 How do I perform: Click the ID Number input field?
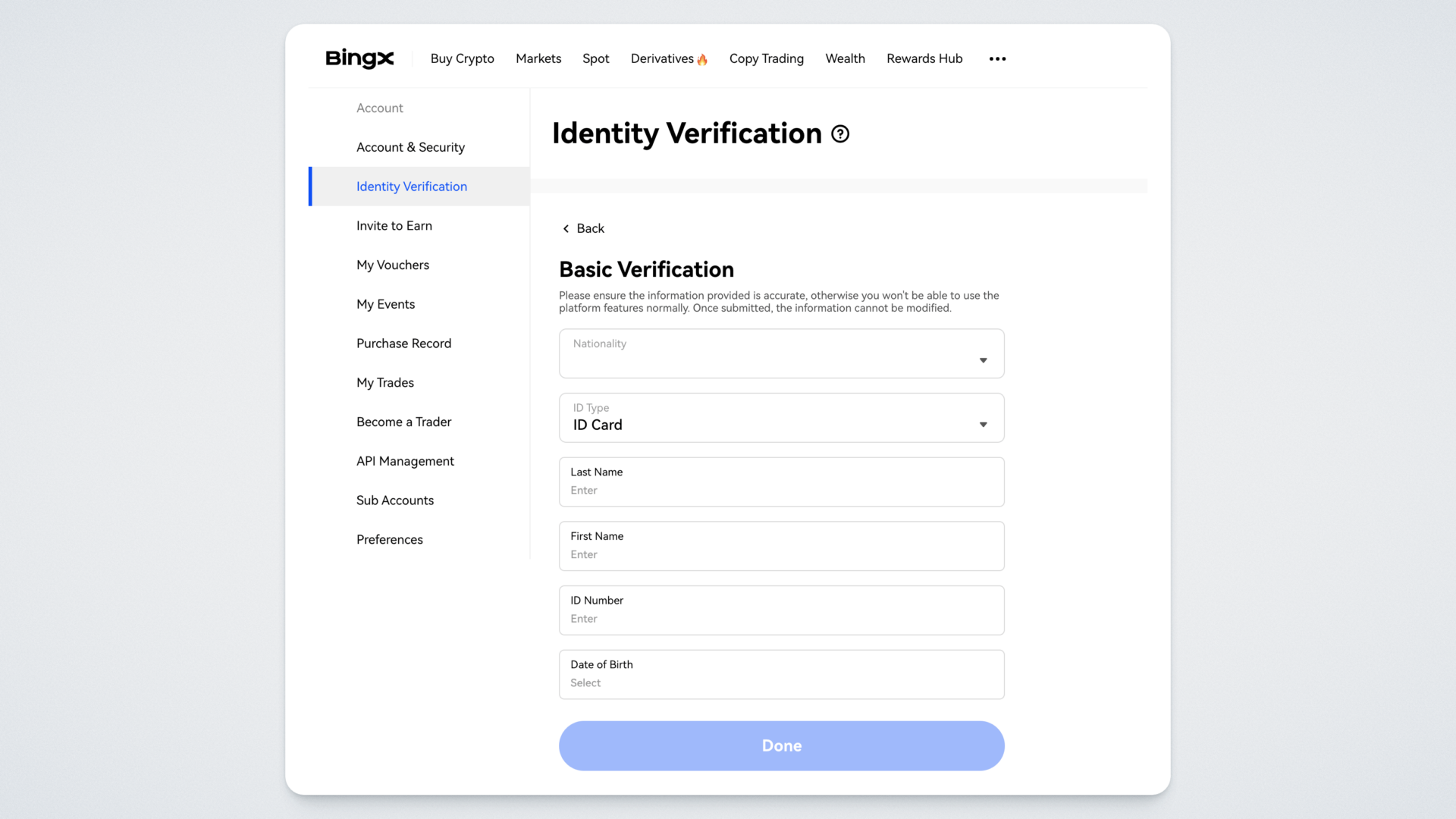781,618
